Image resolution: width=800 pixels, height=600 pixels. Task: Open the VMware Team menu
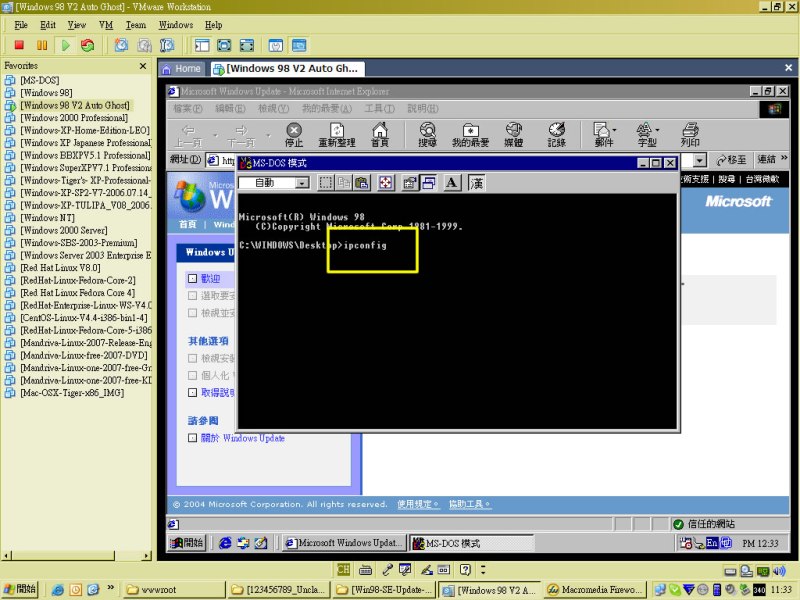(136, 25)
